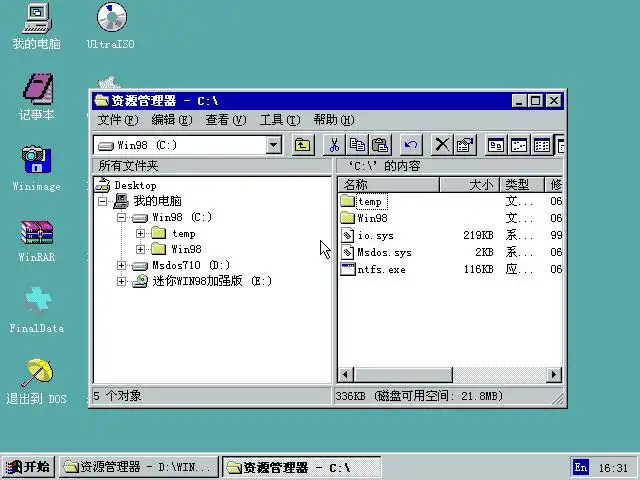Viewport: 640px width, 480px height.
Task: Select Desktop in the folder tree
Action: tap(135, 185)
